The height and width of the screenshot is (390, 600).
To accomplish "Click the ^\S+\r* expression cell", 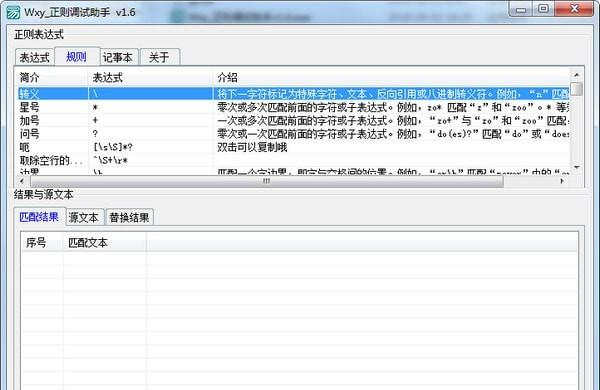I will (x=111, y=161).
